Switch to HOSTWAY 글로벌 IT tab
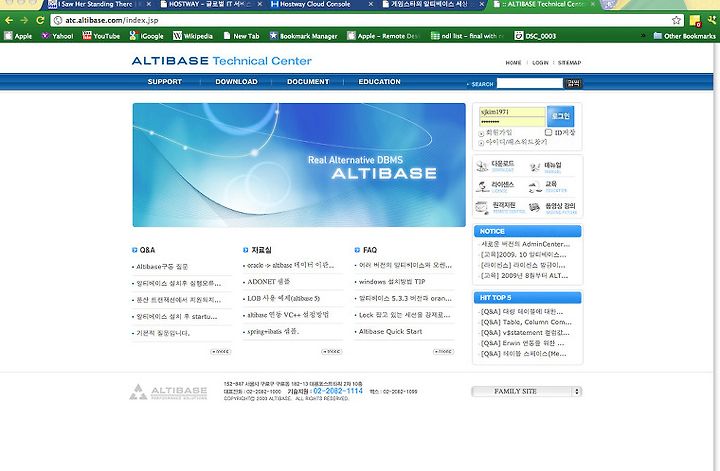This screenshot has width=720, height=471. pos(207,4)
